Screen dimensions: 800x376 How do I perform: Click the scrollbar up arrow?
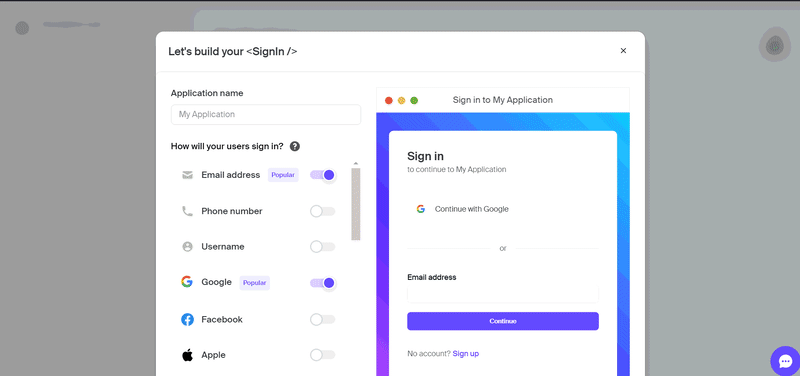pos(356,164)
